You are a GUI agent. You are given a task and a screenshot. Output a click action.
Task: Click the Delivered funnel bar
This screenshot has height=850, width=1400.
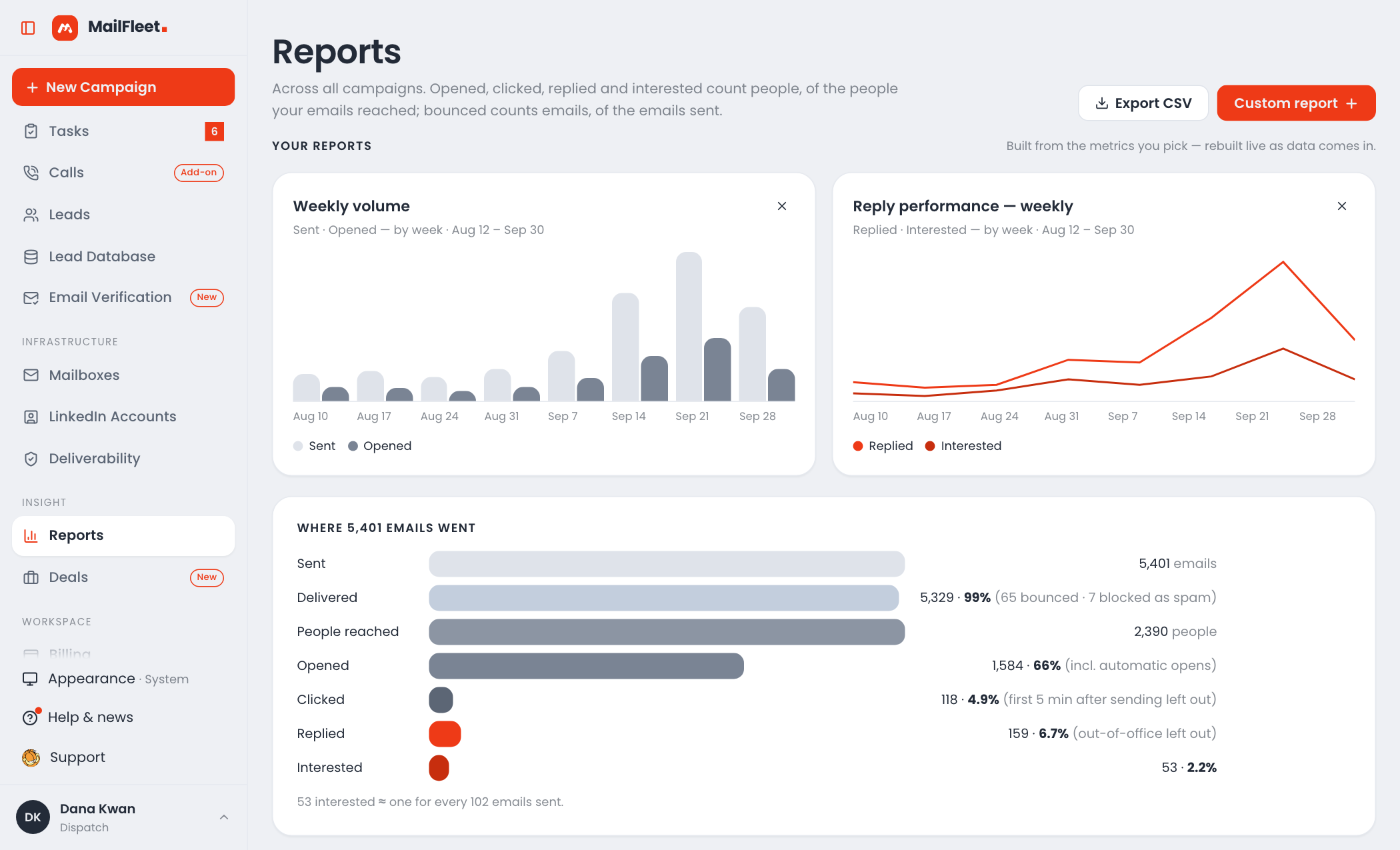[664, 598]
